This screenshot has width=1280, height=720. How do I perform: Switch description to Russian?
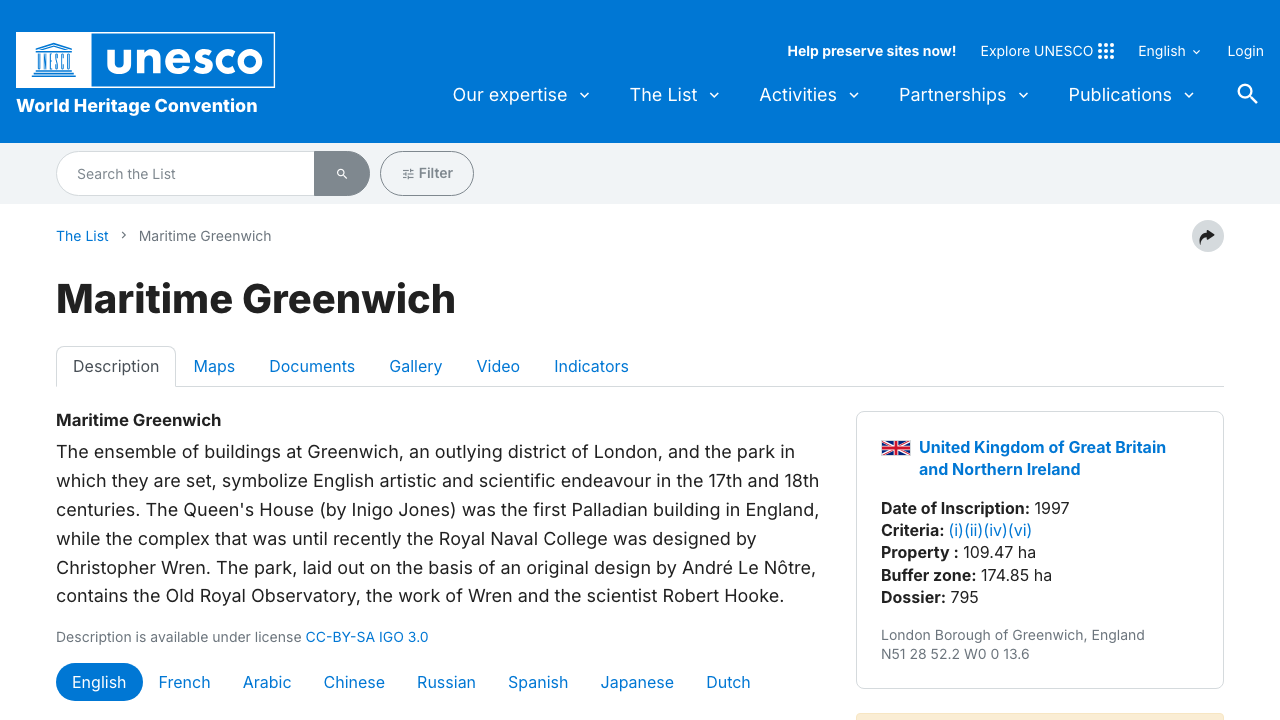[446, 682]
